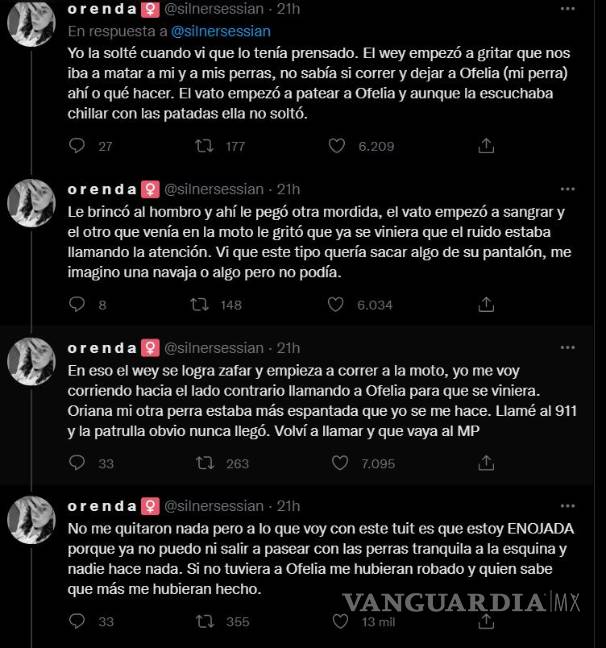This screenshot has width=606, height=648.
Task: Like the tweet with 6.209 likes
Action: pyautogui.click(x=337, y=146)
